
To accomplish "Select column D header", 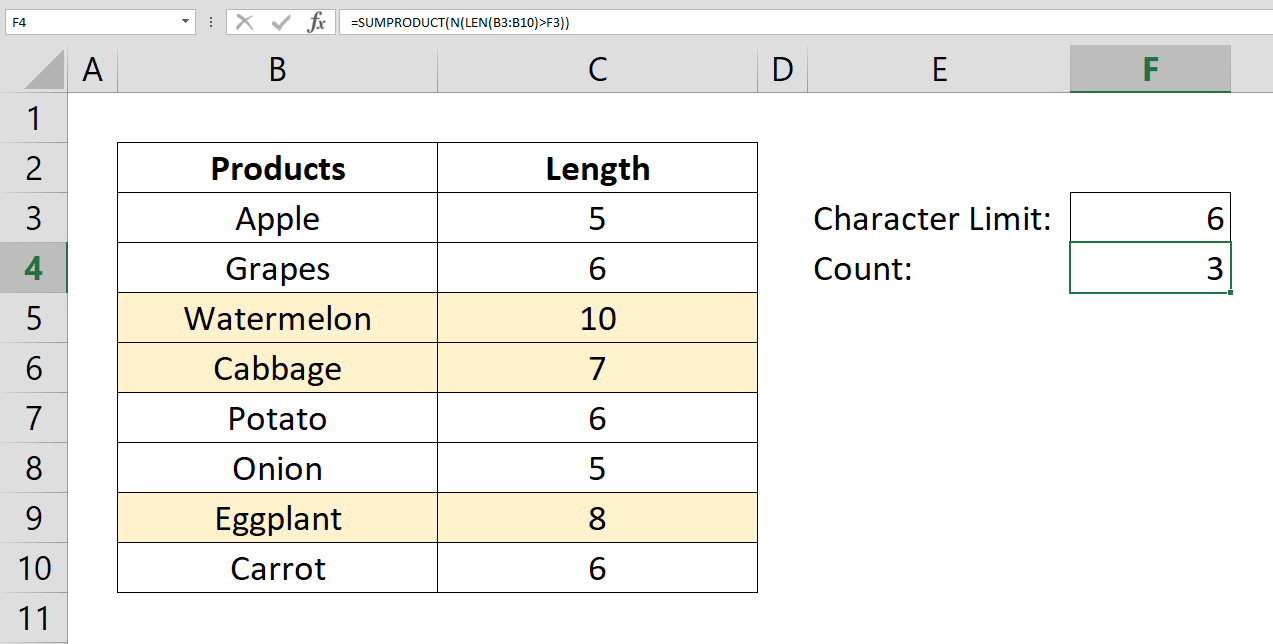I will 783,69.
